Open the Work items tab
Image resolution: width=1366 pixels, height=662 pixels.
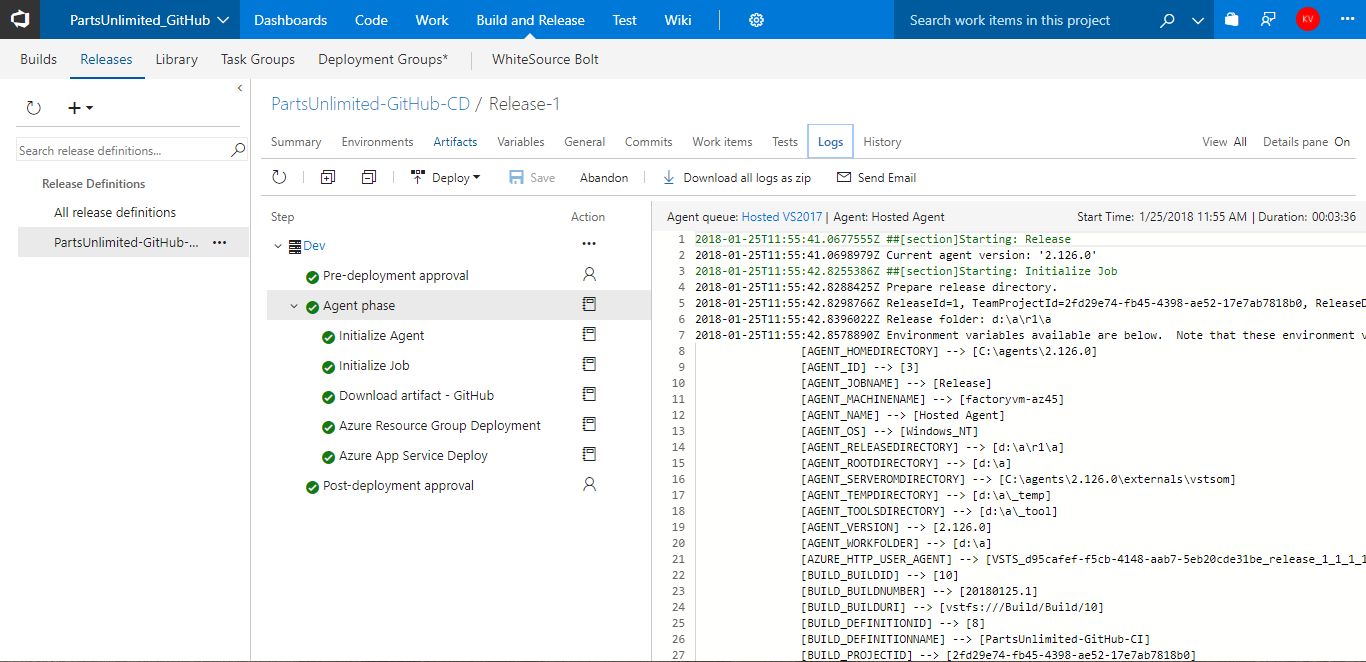(722, 142)
